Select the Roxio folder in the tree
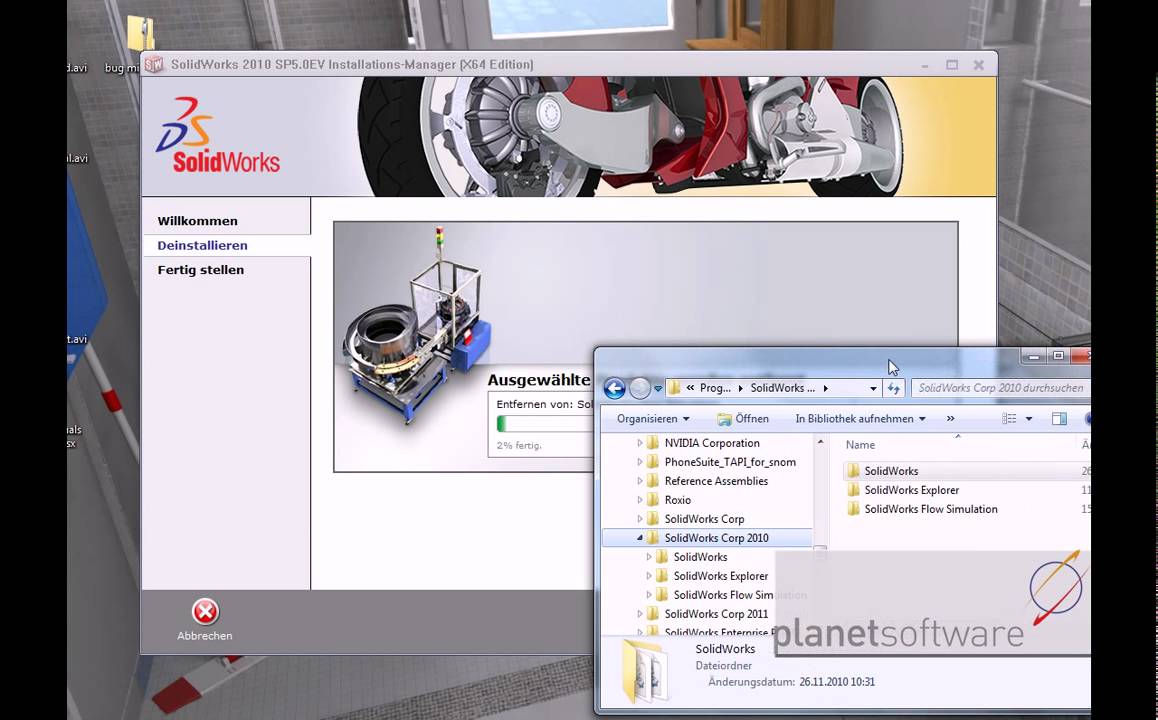This screenshot has height=720, width=1158. pos(677,500)
